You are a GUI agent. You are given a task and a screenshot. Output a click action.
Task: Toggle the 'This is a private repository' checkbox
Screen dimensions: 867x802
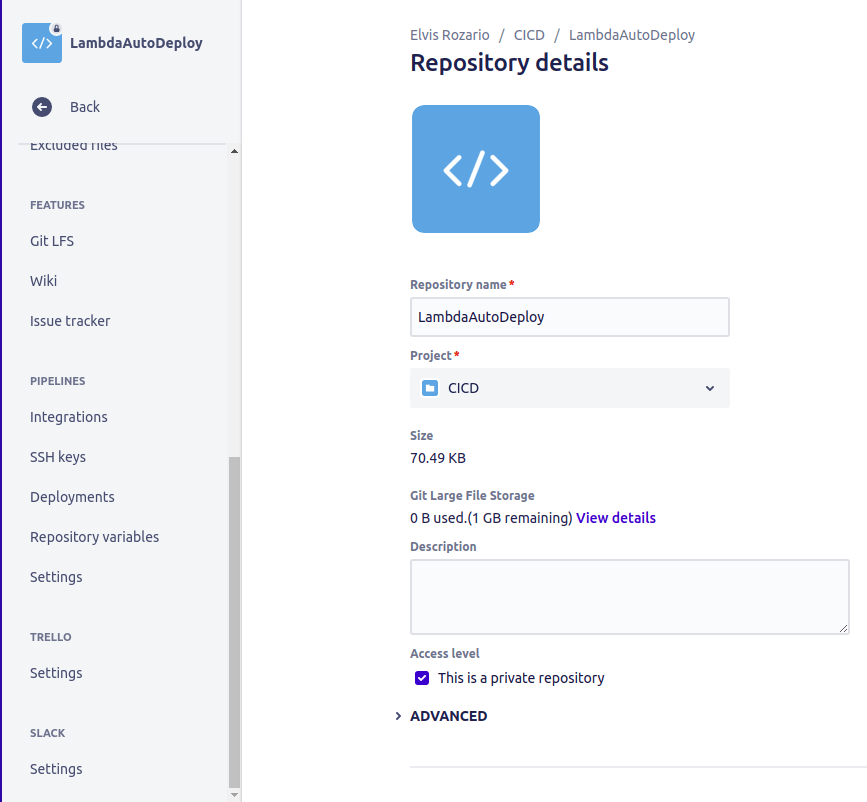coord(421,678)
